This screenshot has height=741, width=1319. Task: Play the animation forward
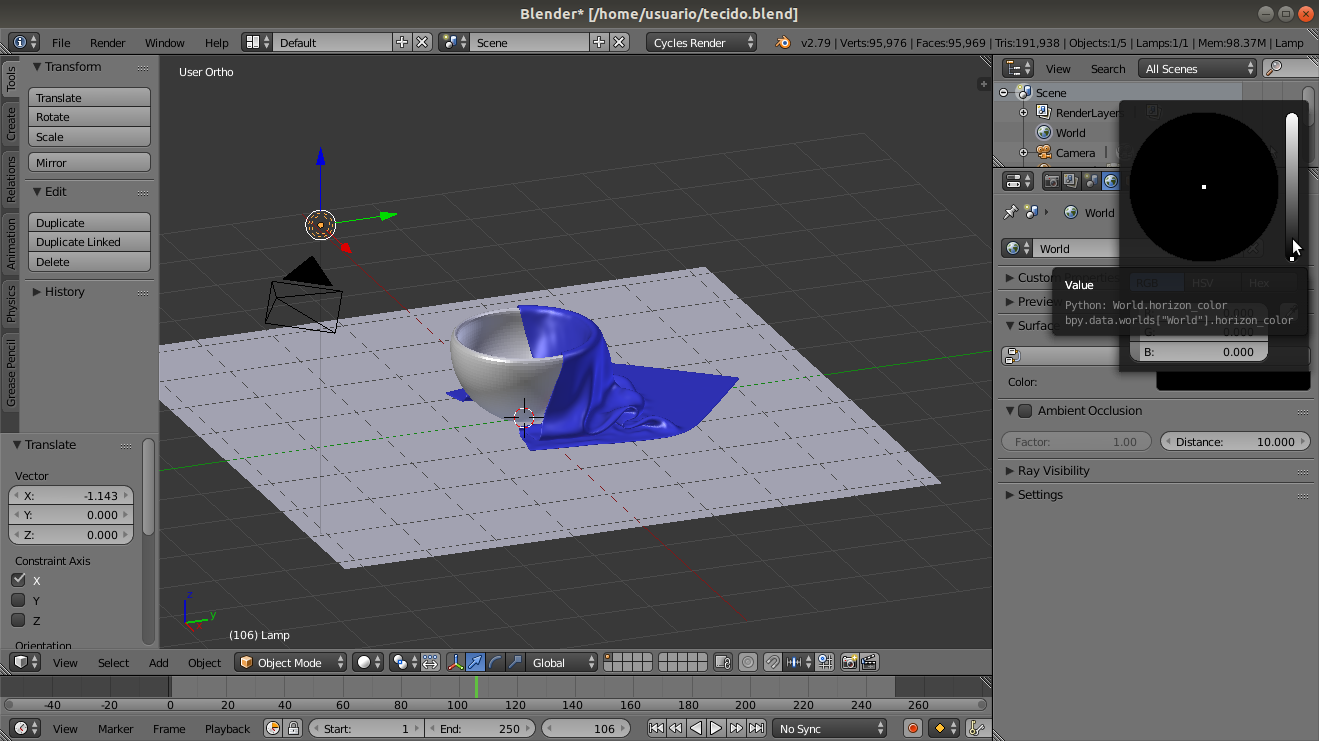tap(716, 728)
